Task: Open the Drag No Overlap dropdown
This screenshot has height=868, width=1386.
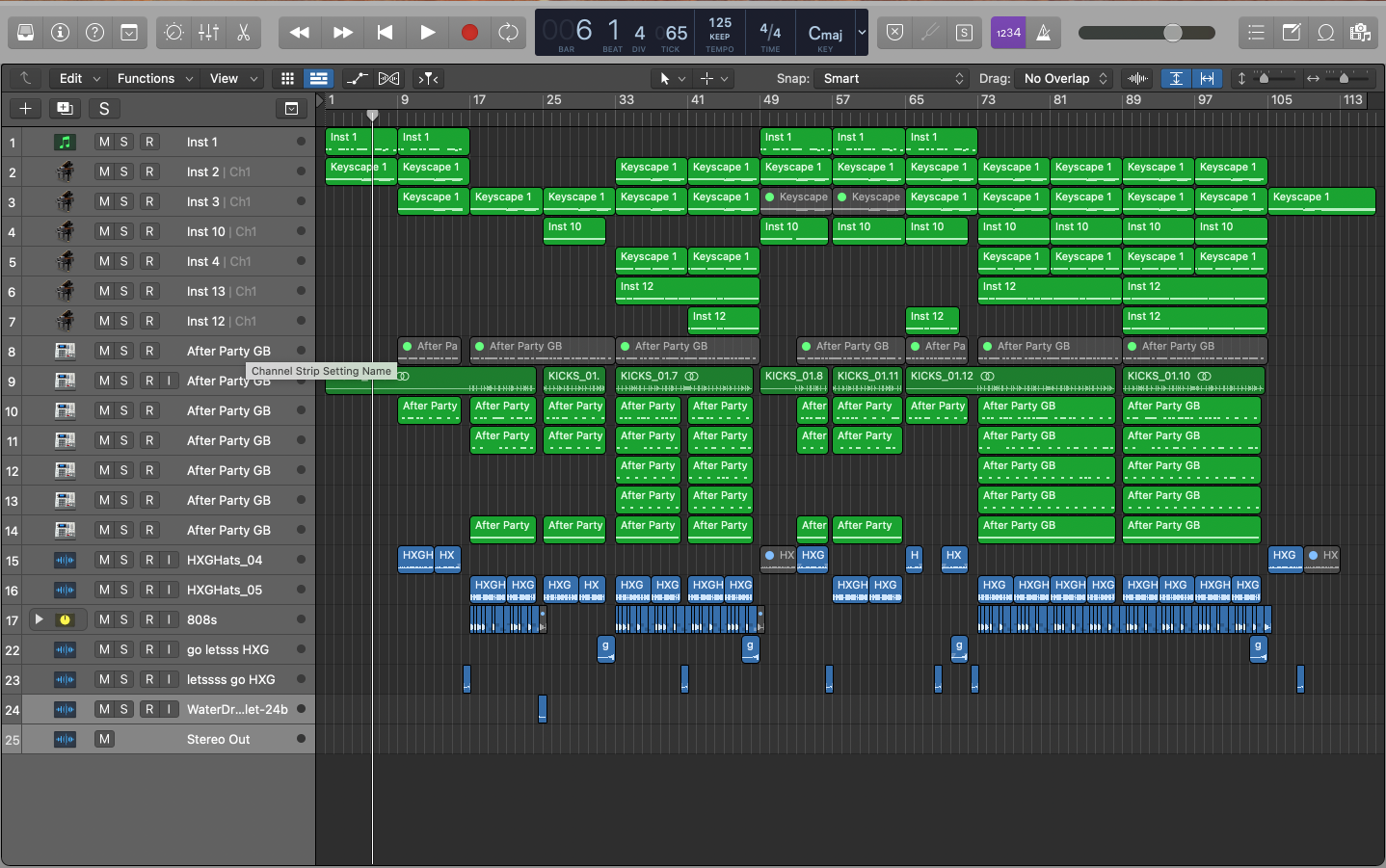Action: [1061, 78]
